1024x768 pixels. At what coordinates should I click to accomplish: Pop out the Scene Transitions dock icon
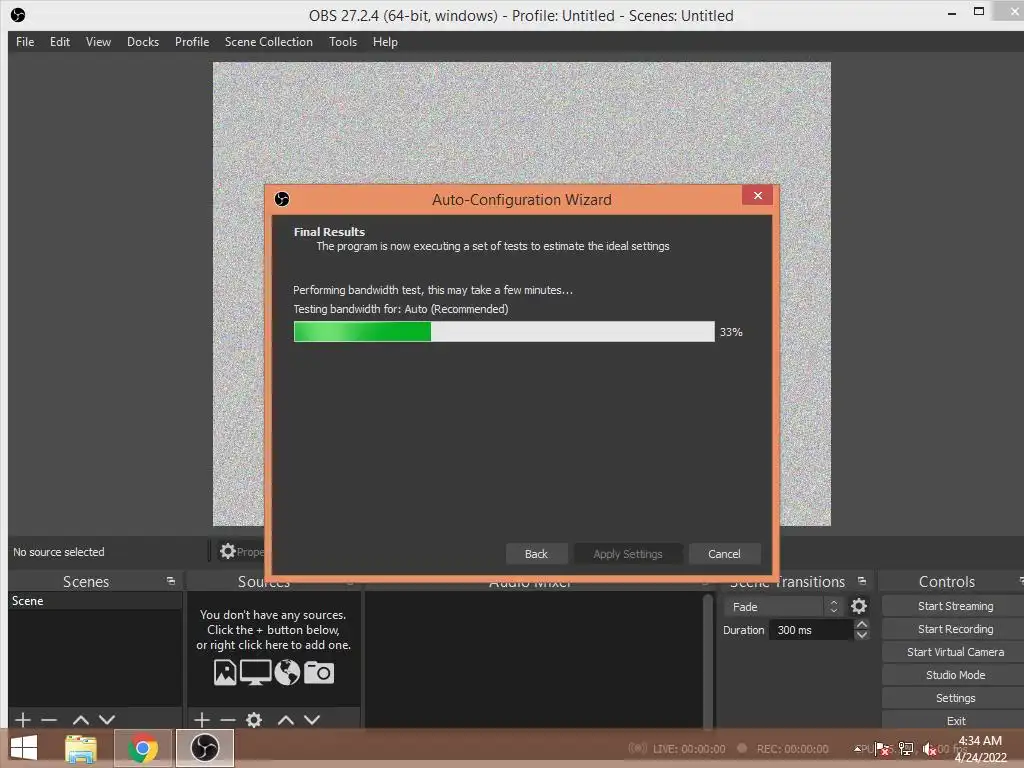click(862, 581)
